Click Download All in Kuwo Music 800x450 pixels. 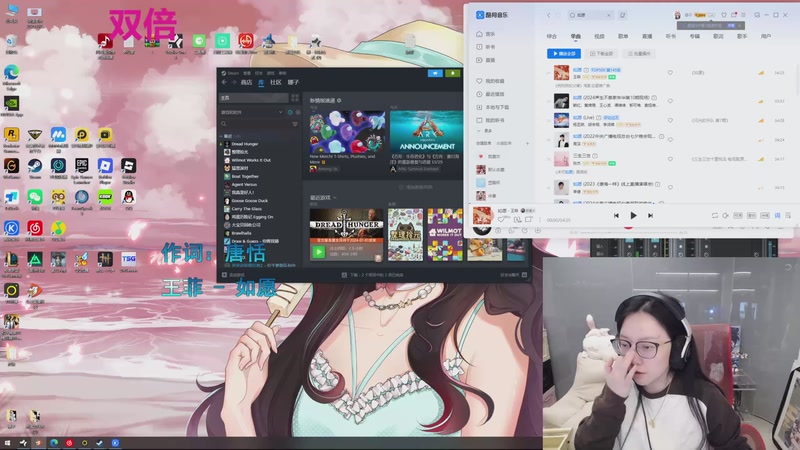point(601,54)
